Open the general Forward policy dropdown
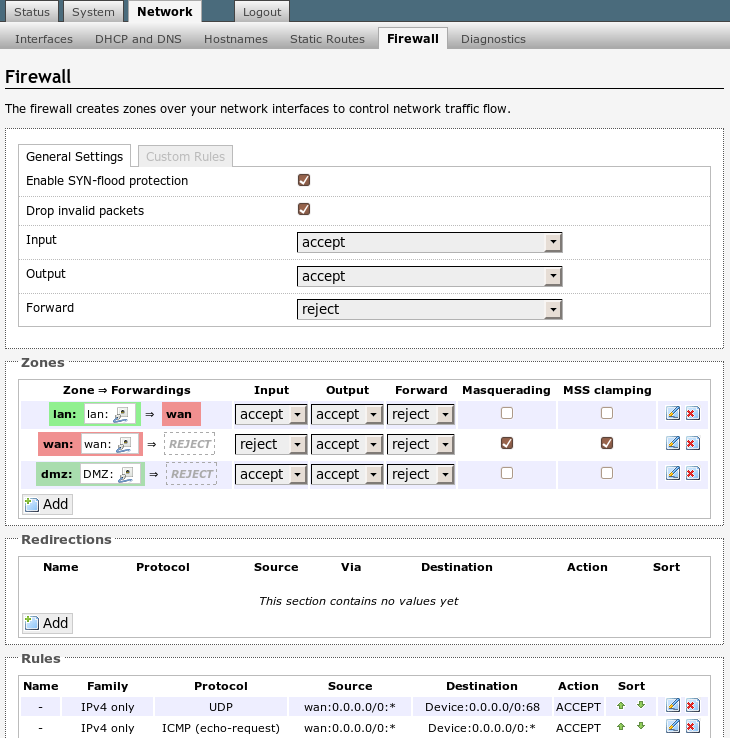 tap(429, 310)
